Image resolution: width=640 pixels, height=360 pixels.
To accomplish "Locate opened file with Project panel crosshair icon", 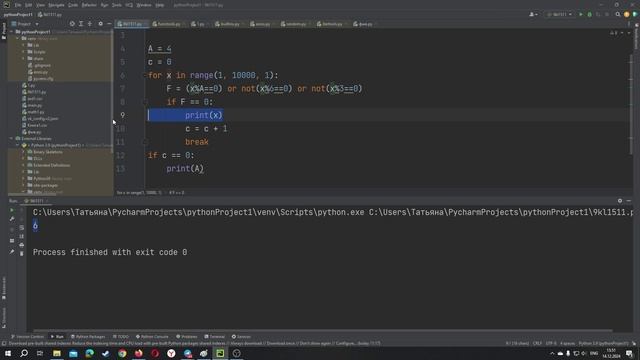I will pyautogui.click(x=72, y=24).
